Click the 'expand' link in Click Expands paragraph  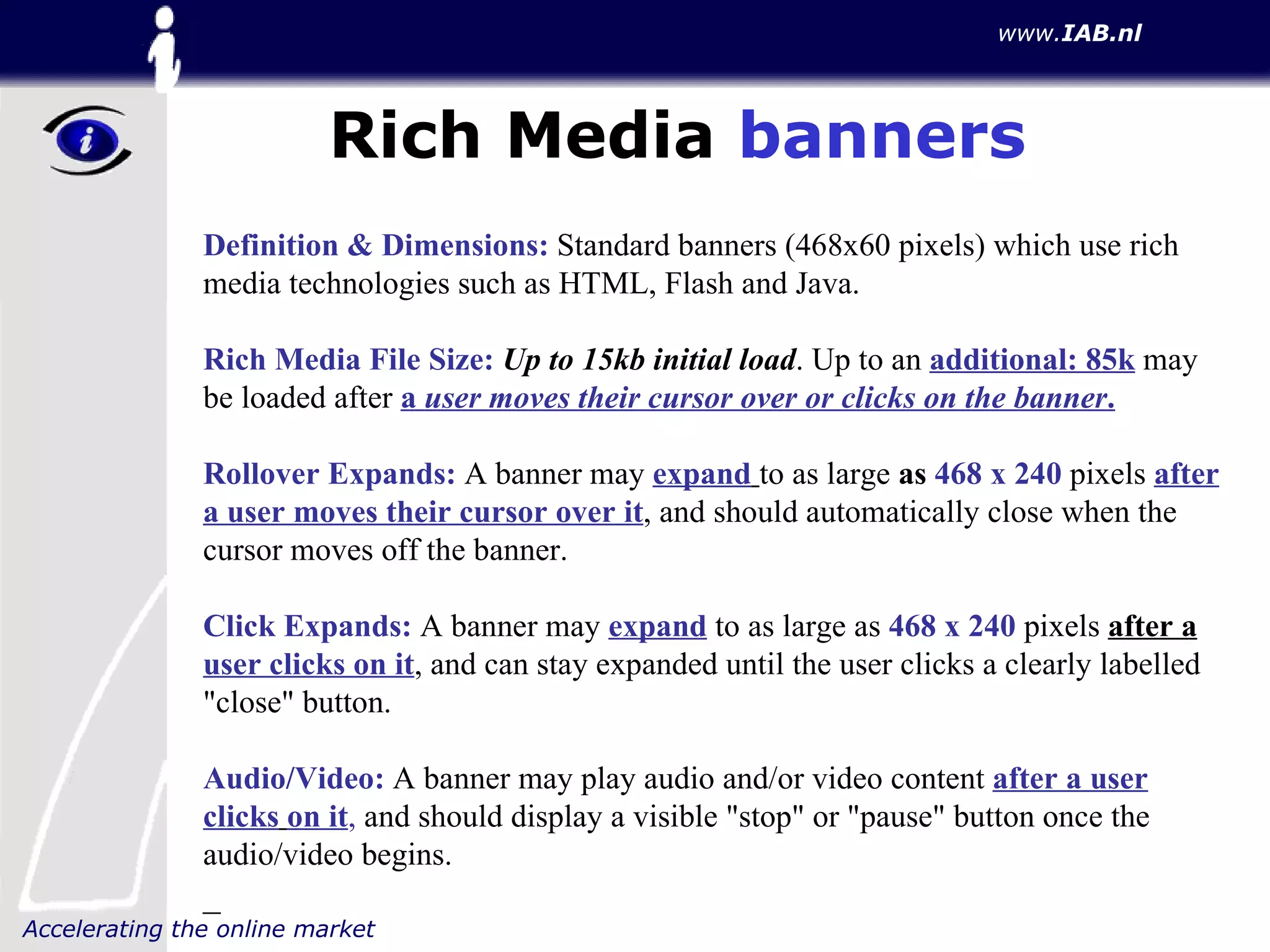(657, 627)
